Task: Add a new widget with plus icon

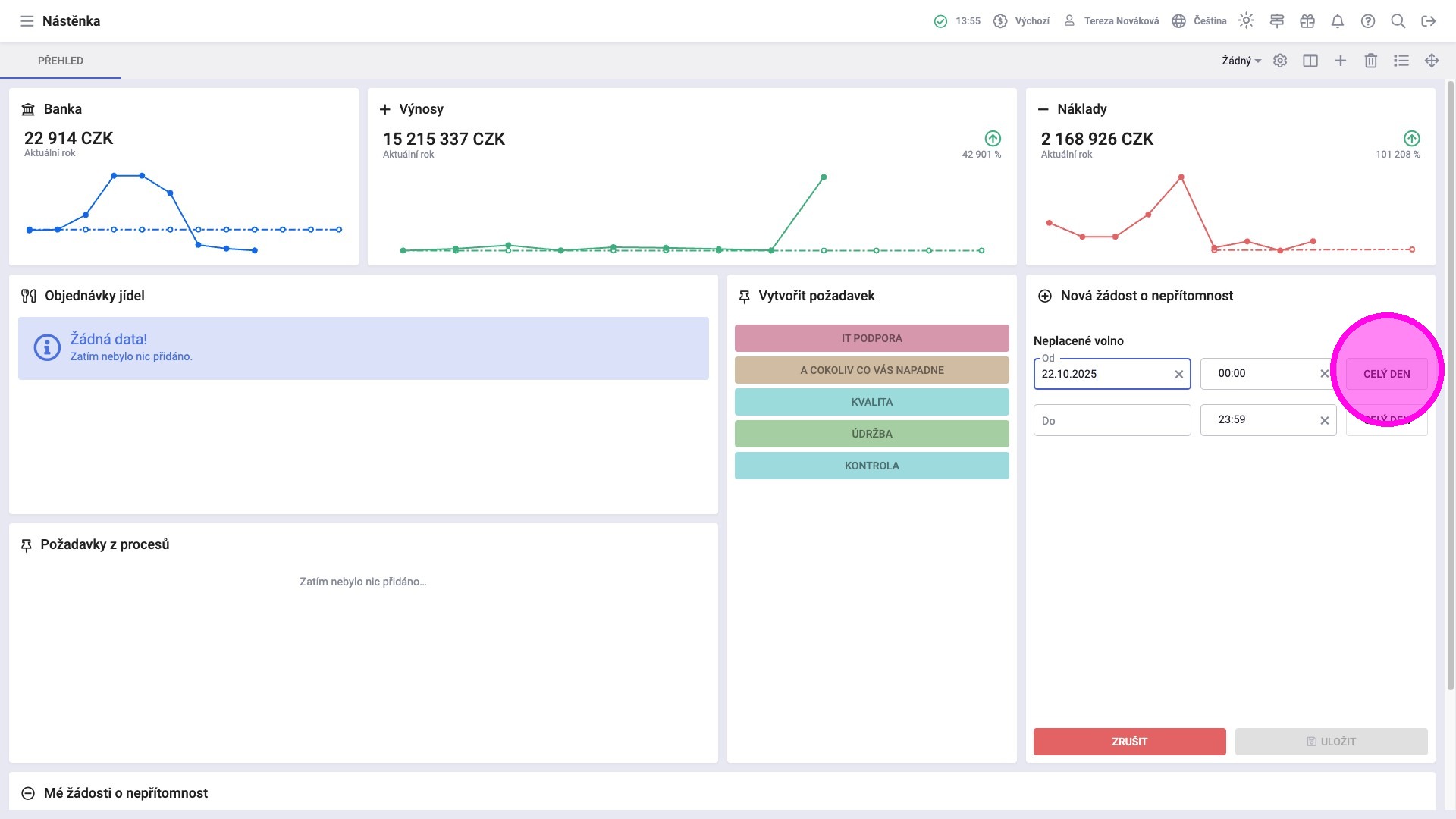Action: 1341,61
